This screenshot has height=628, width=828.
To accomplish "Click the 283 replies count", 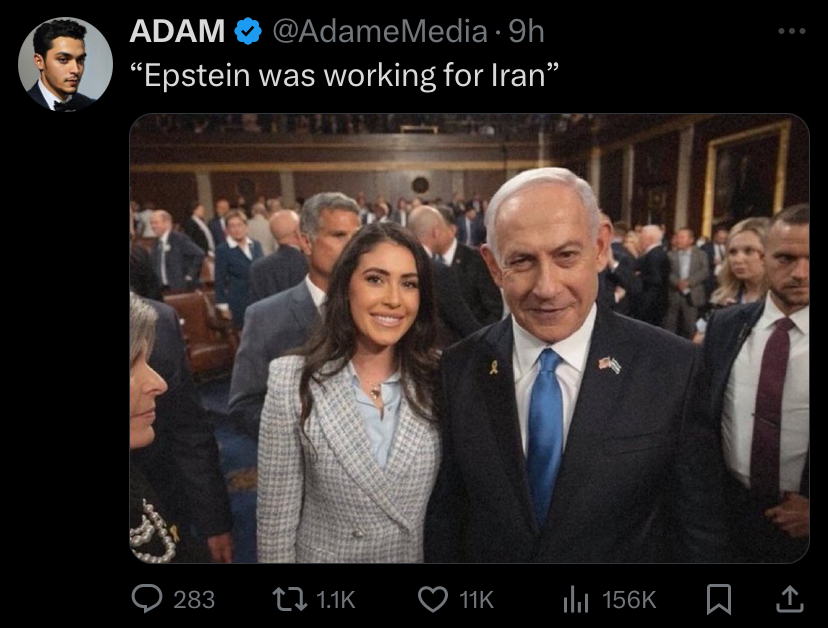I will (194, 600).
